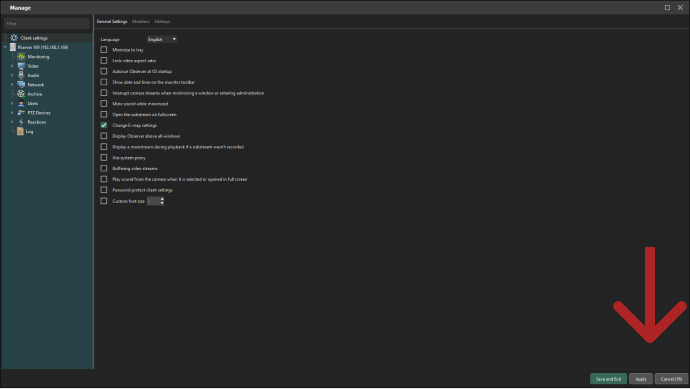Click the Save and Exit button
This screenshot has width=690, height=389.
608,379
